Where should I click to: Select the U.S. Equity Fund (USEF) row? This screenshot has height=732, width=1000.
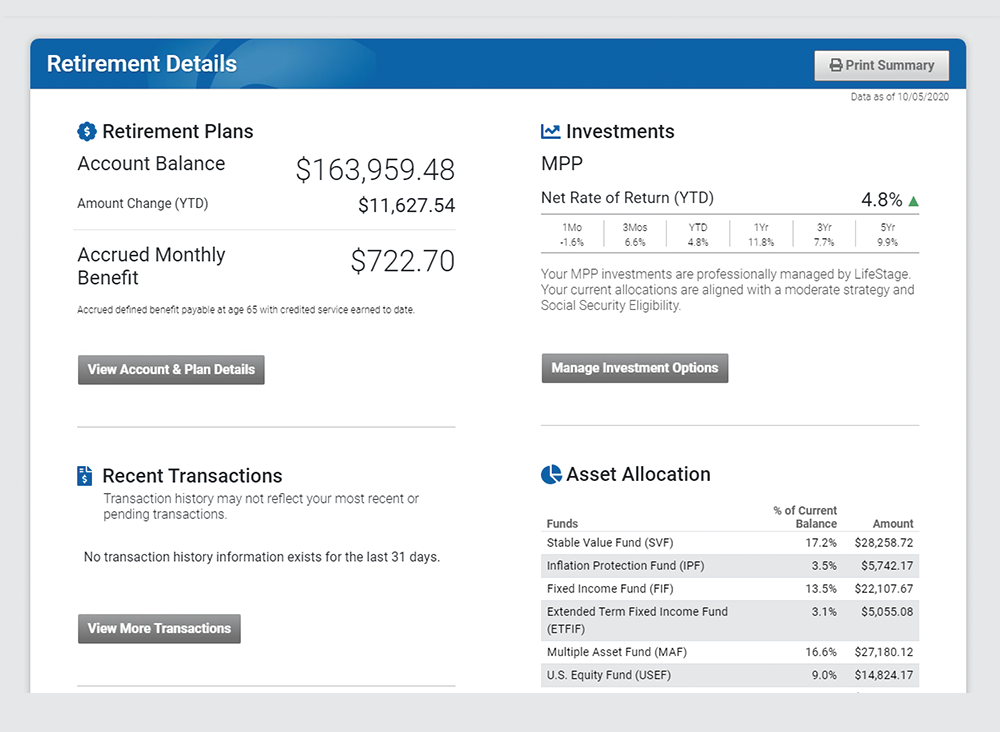(730, 675)
